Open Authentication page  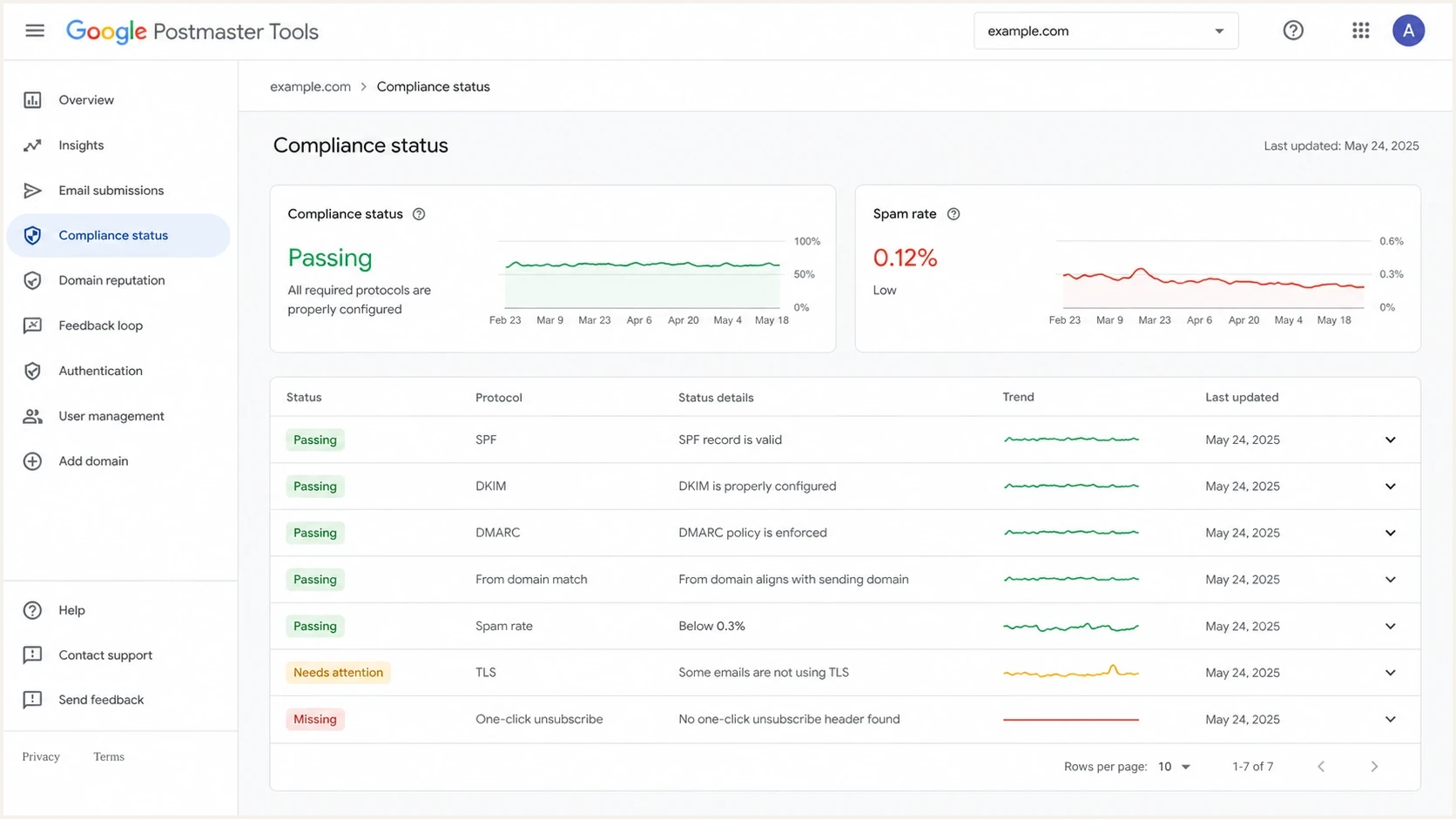point(100,371)
